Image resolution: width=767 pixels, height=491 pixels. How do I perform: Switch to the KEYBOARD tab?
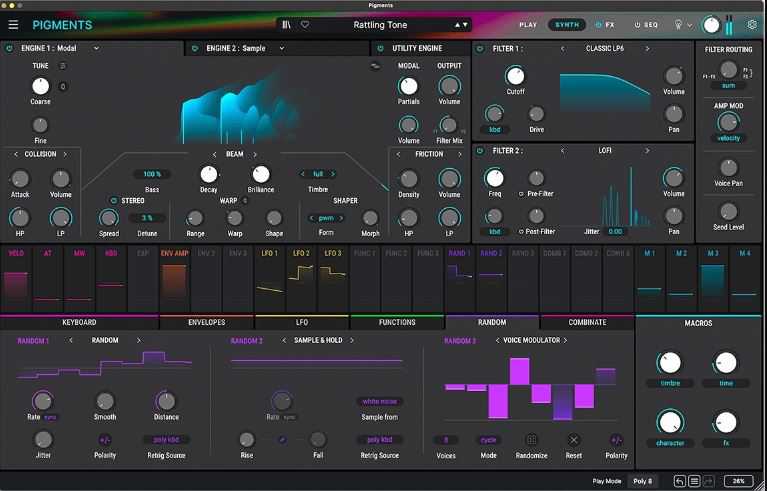click(x=79, y=322)
